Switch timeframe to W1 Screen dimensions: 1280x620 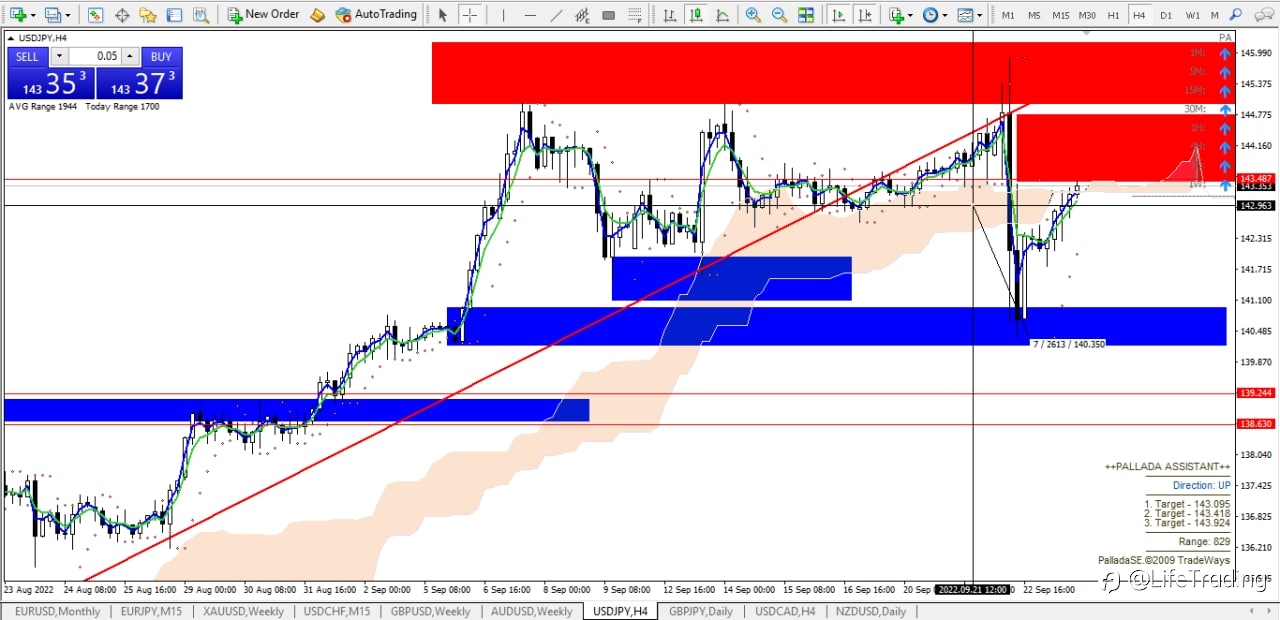(1193, 15)
